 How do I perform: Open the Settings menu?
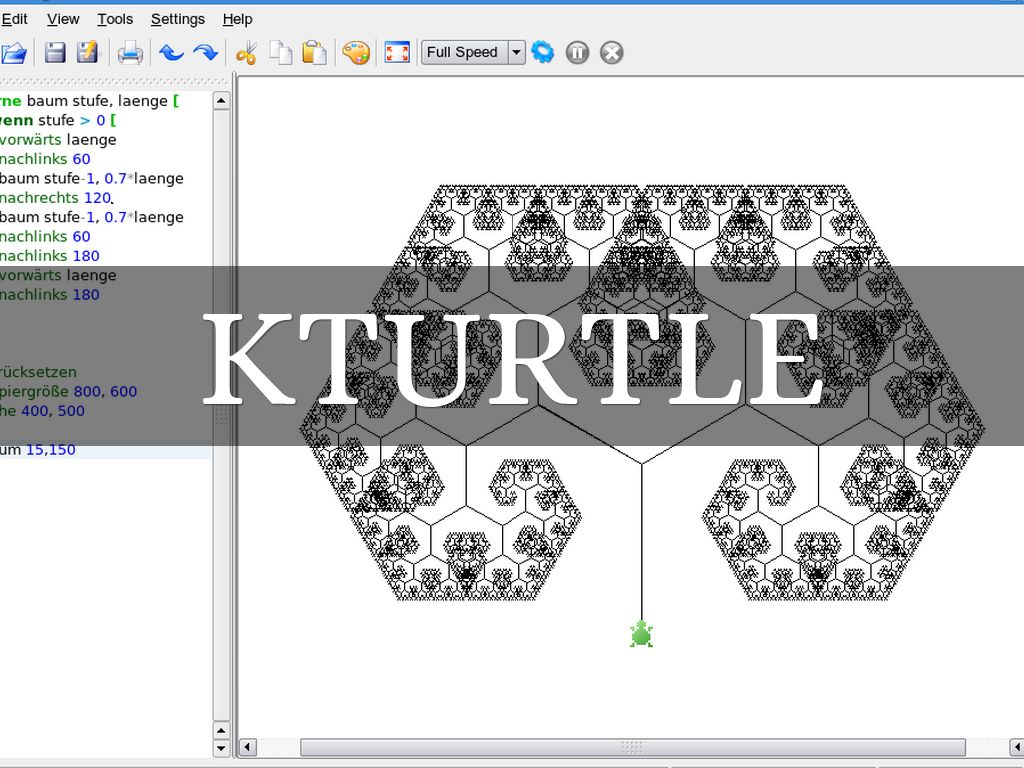(177, 19)
